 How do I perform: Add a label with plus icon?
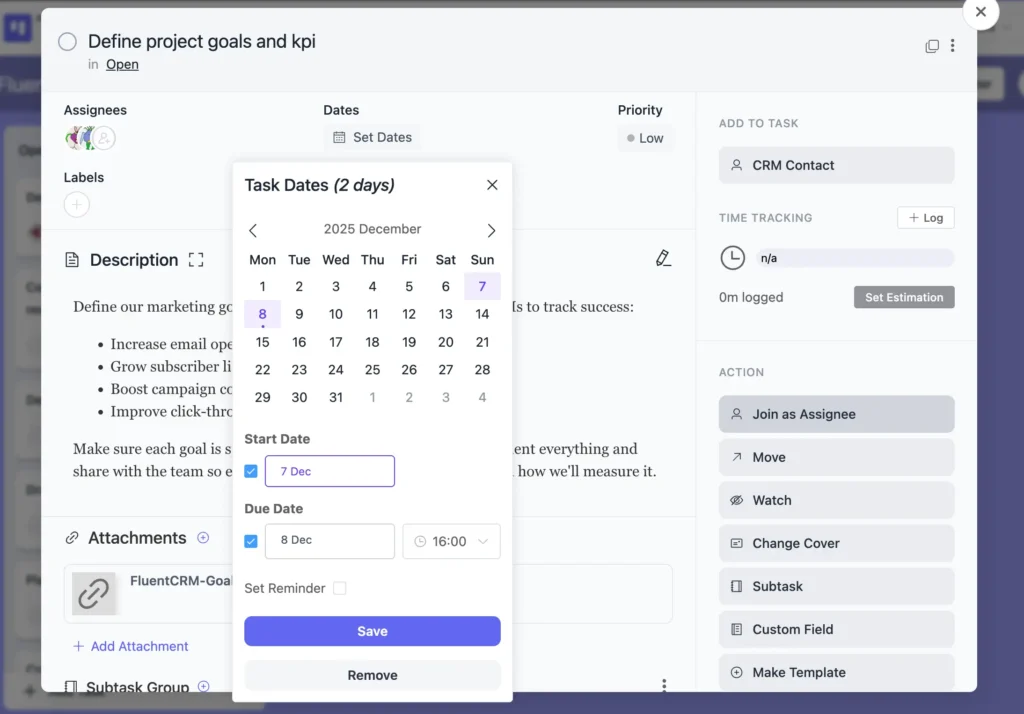[77, 205]
